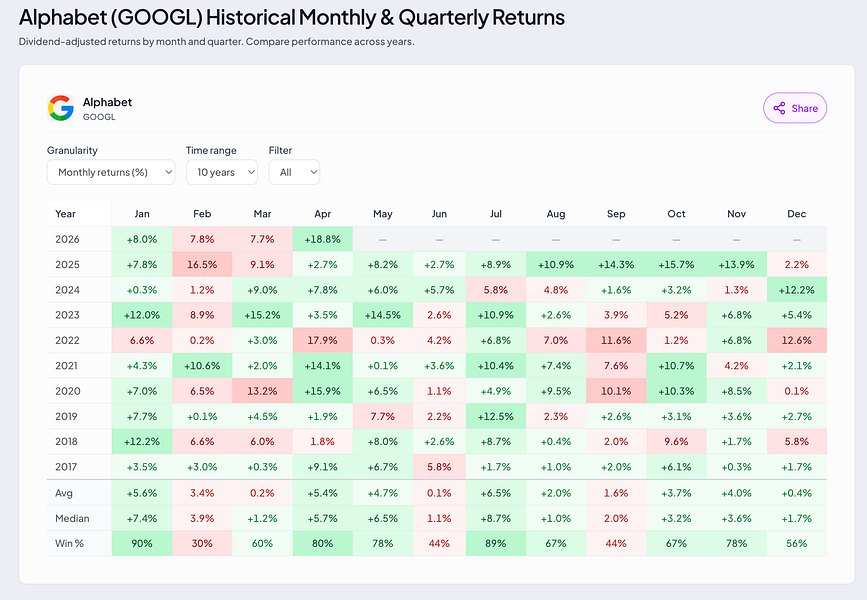The width and height of the screenshot is (867, 600).
Task: Click the Jul column header
Action: pos(496,214)
